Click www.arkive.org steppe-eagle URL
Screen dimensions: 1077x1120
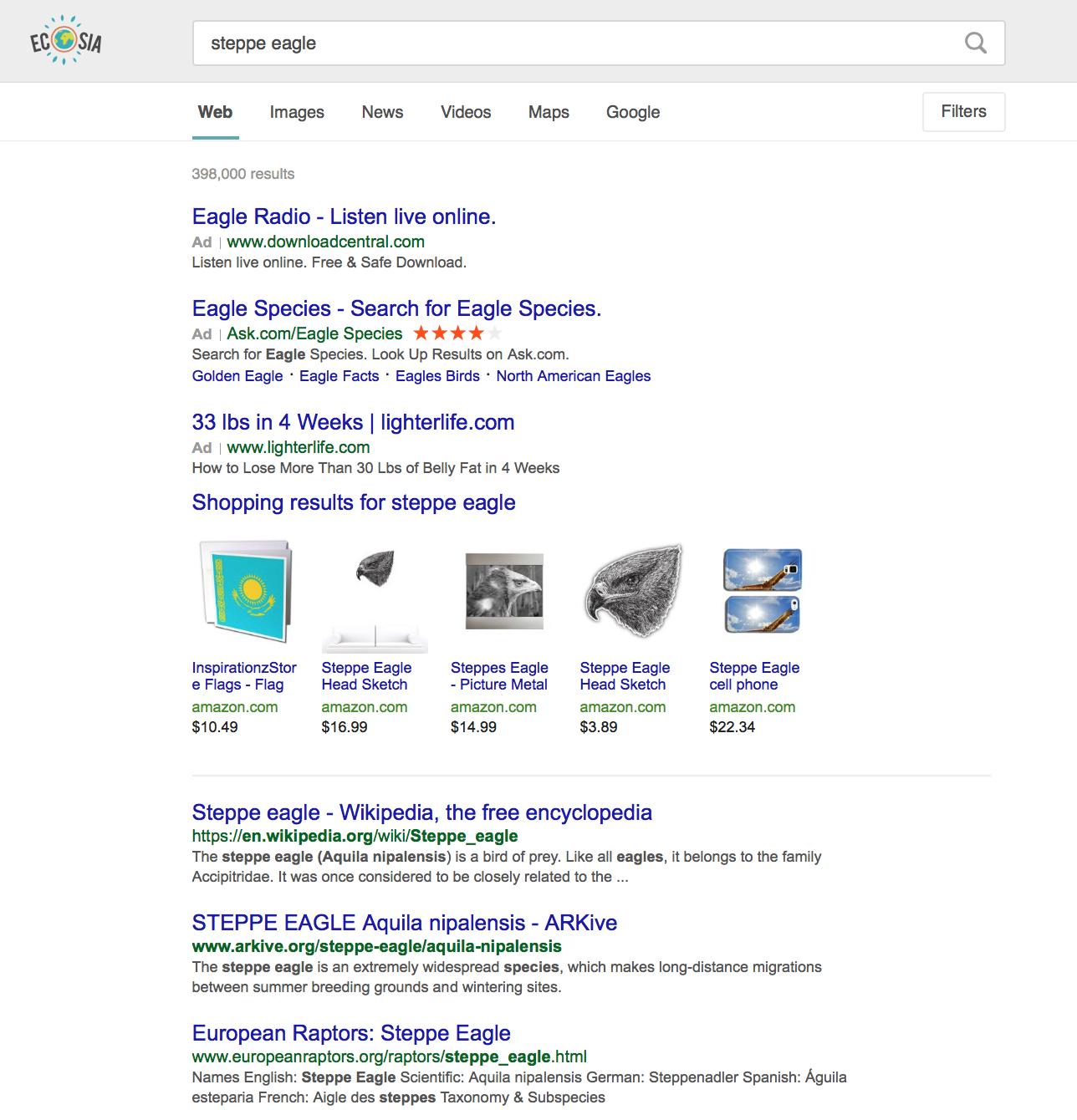coord(377,946)
